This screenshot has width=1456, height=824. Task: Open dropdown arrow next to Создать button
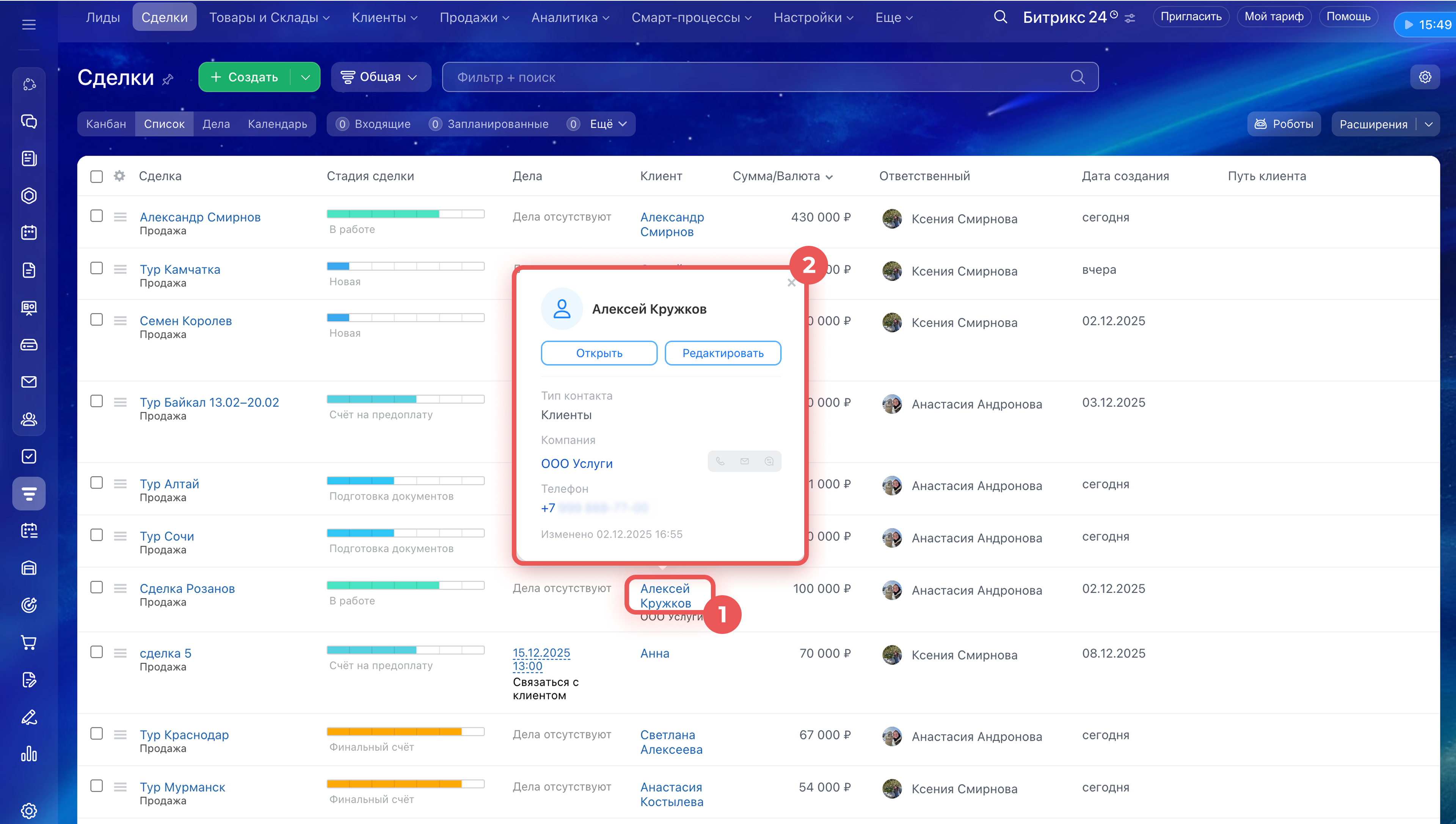[305, 77]
